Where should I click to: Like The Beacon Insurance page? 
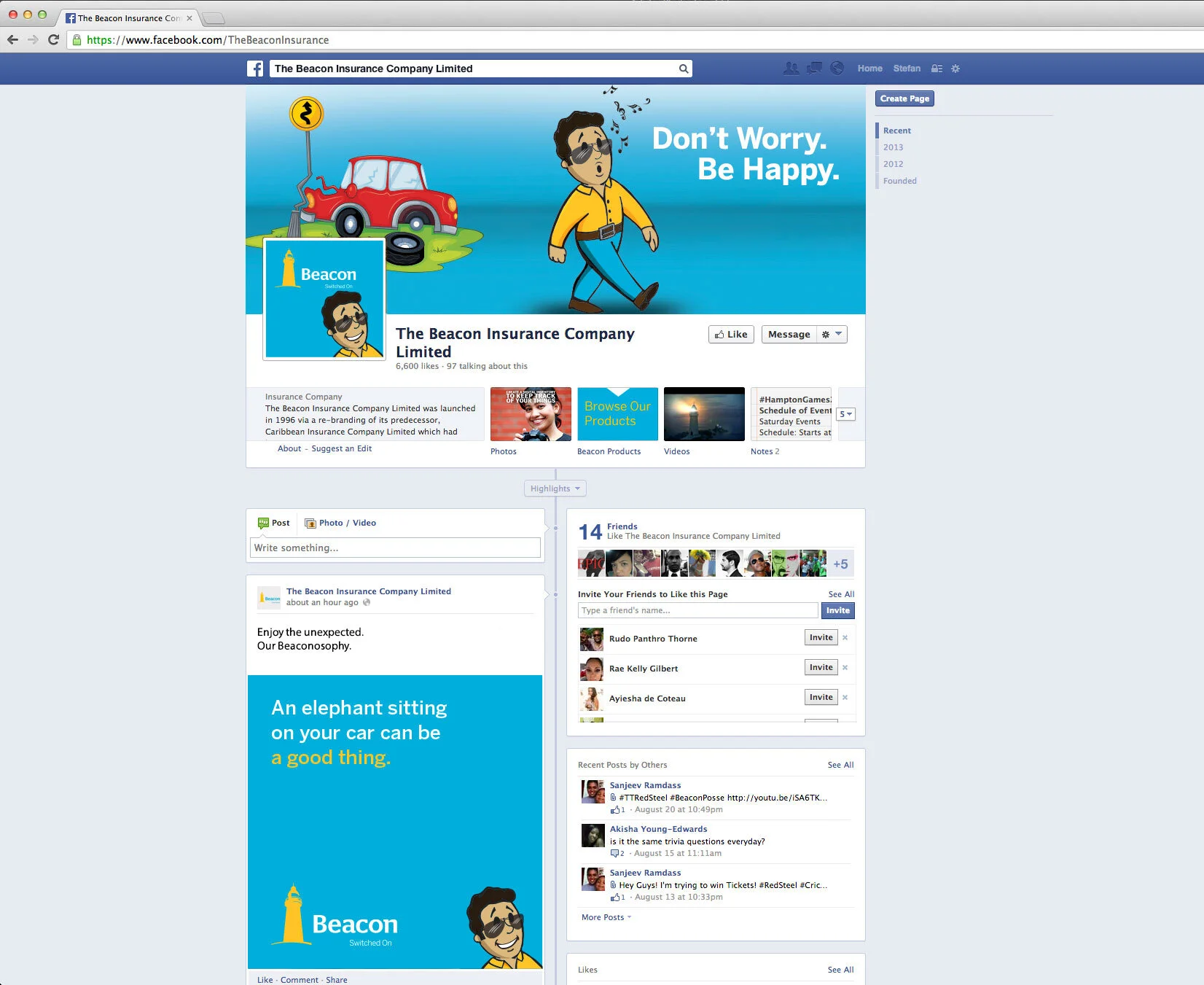730,334
